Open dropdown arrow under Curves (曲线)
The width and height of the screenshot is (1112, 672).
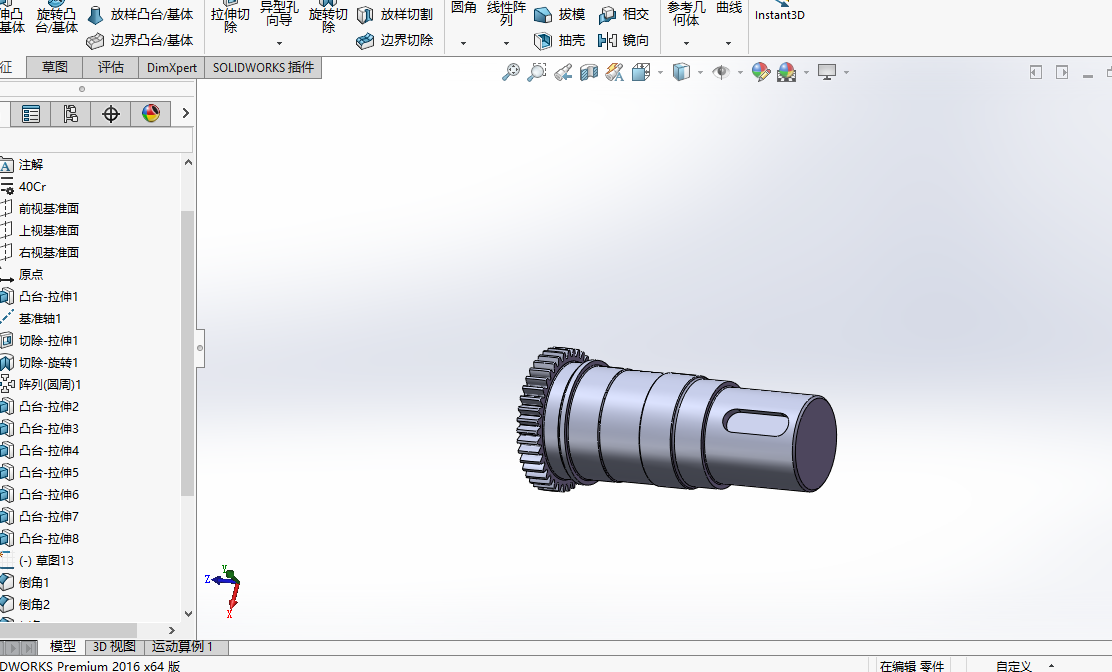point(728,43)
